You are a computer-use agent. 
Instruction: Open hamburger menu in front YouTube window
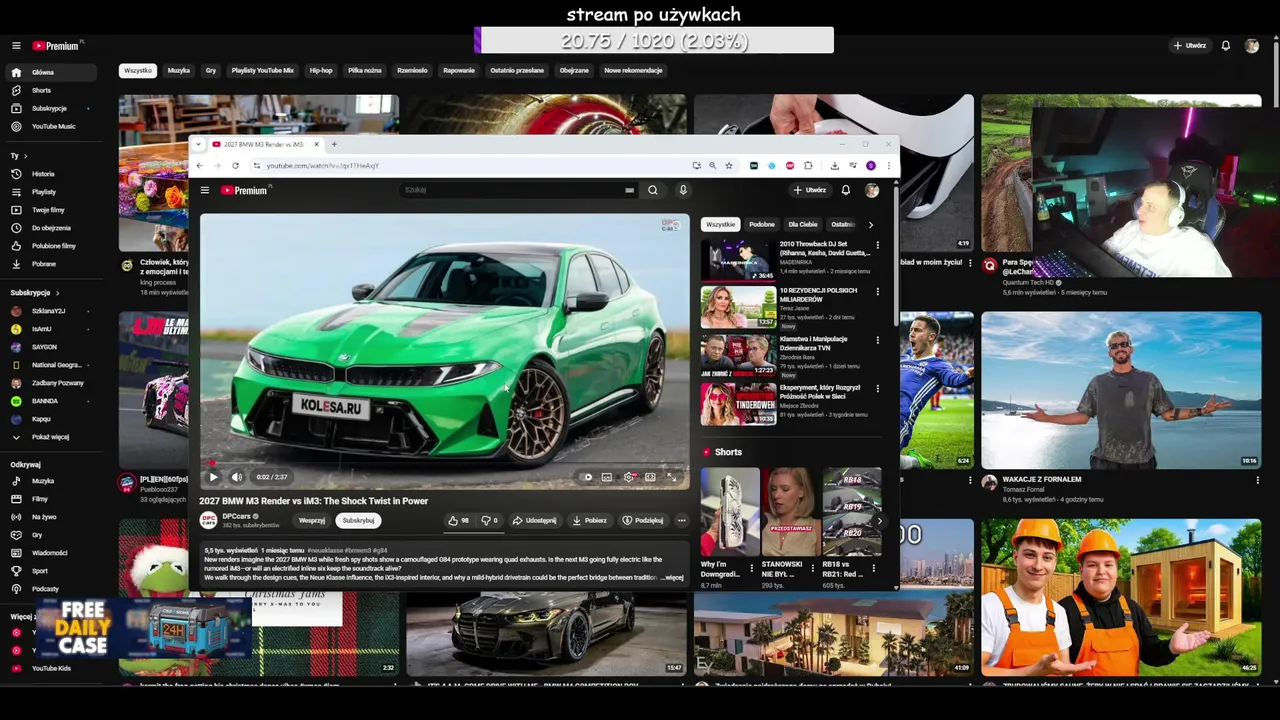(205, 190)
